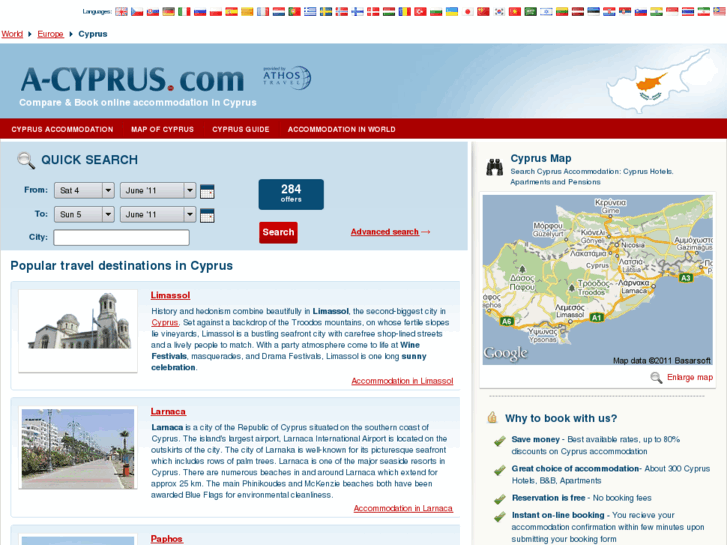This screenshot has height=545, width=727.
Task: Click the Athos Travel logo
Action: click(287, 77)
